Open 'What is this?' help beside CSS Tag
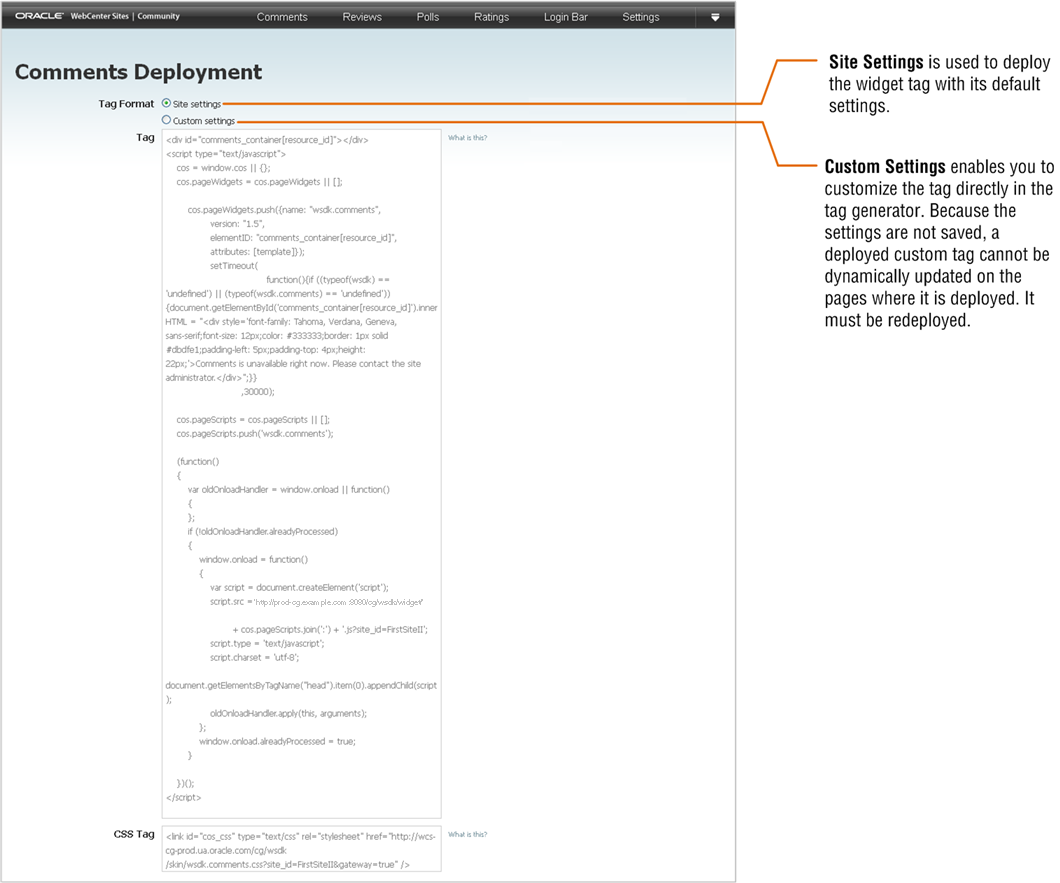The width and height of the screenshot is (1060, 883). tap(467, 834)
